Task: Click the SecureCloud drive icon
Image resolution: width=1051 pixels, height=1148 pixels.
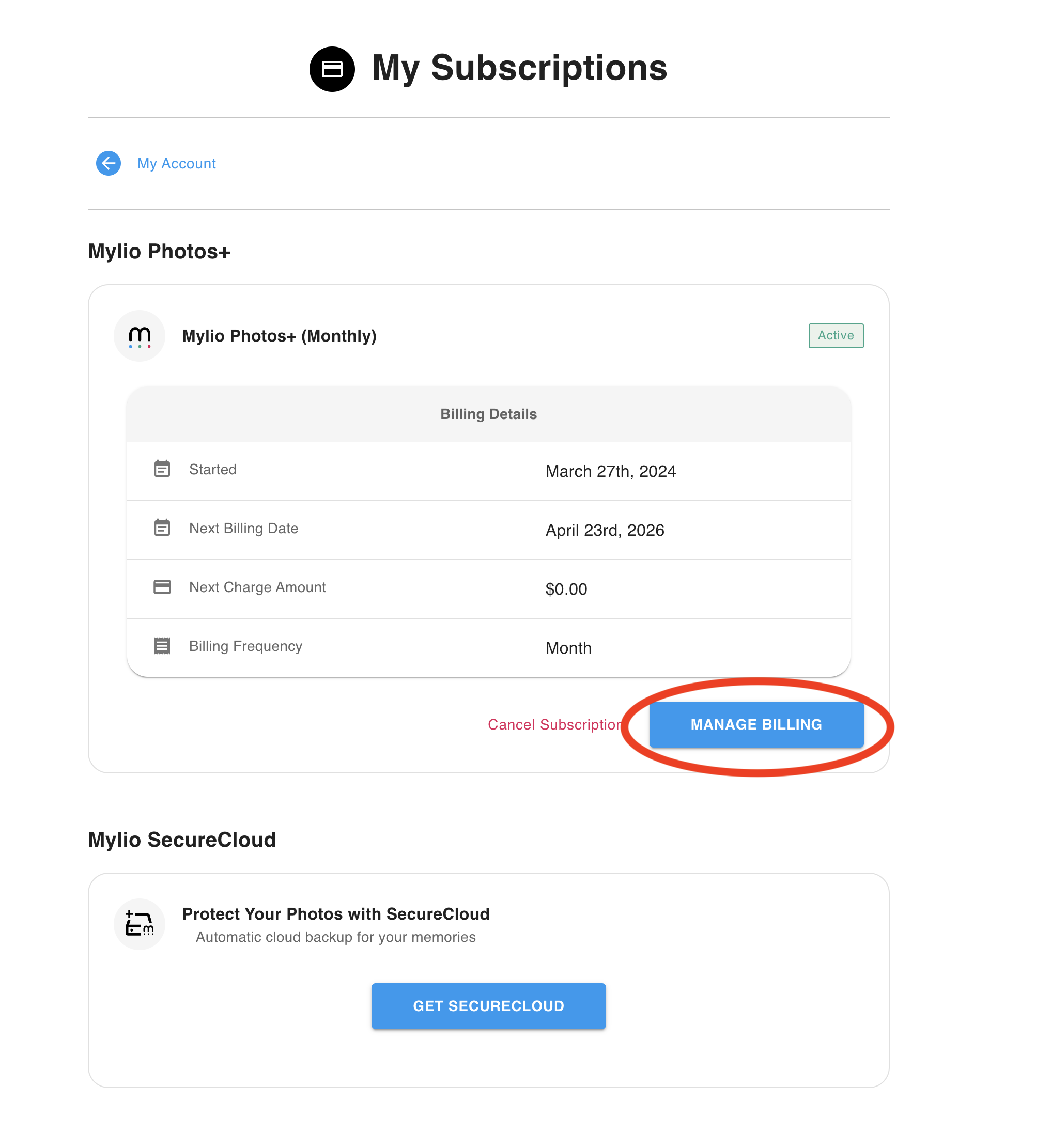Action: [x=140, y=924]
